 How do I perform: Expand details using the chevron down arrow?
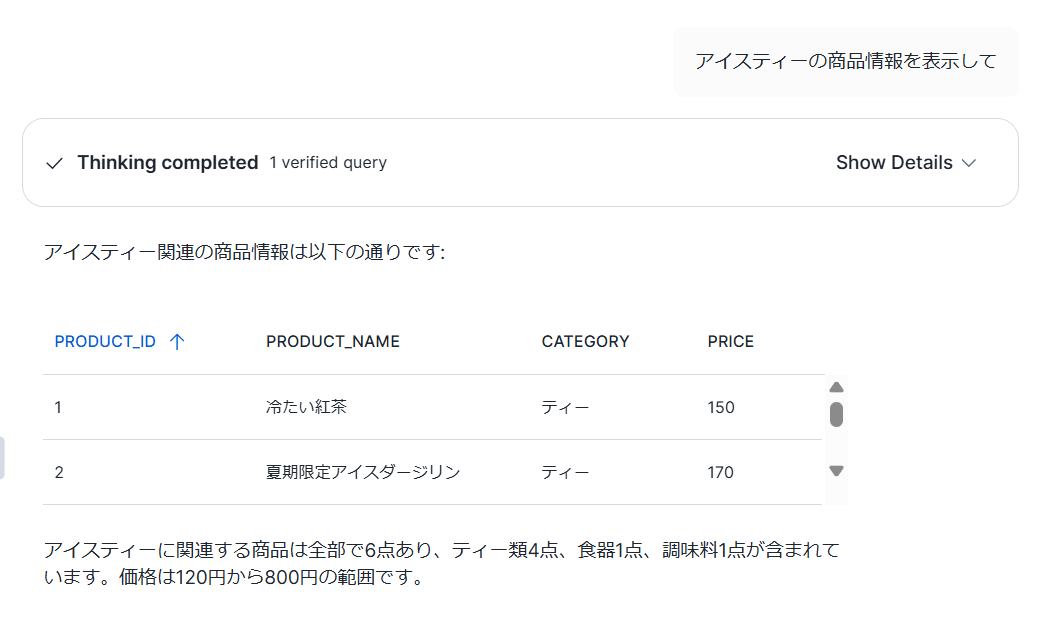click(968, 163)
